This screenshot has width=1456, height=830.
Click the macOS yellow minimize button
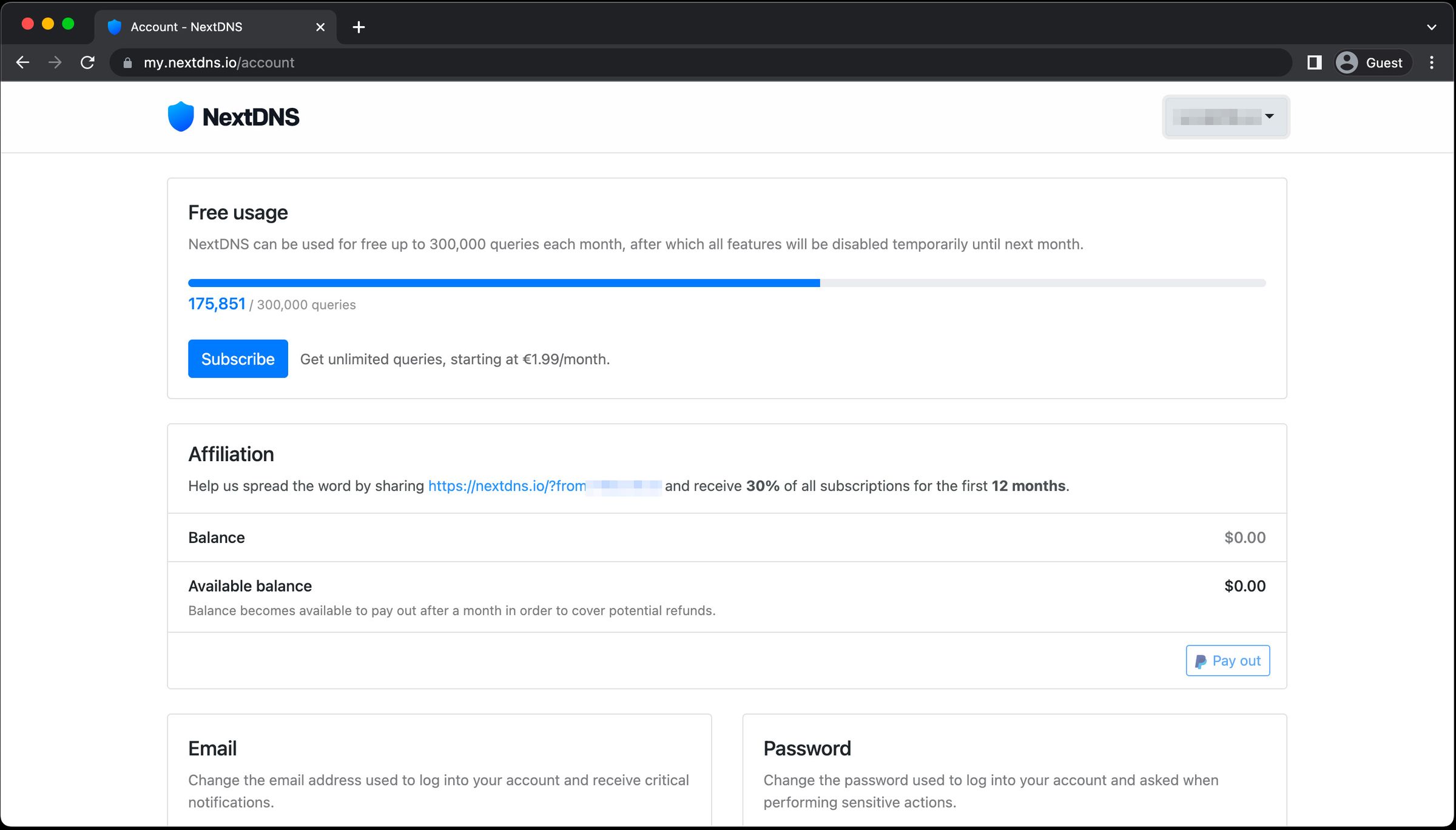(48, 24)
